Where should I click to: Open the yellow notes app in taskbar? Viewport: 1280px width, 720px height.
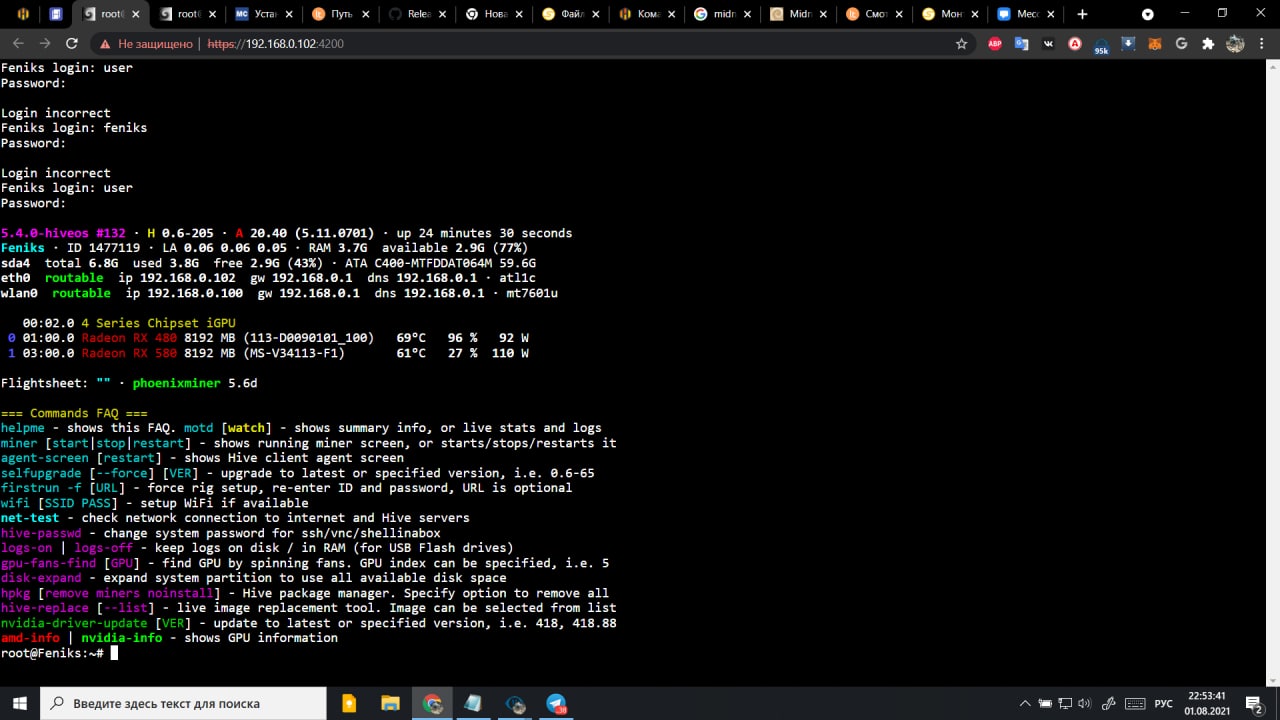tap(349, 703)
